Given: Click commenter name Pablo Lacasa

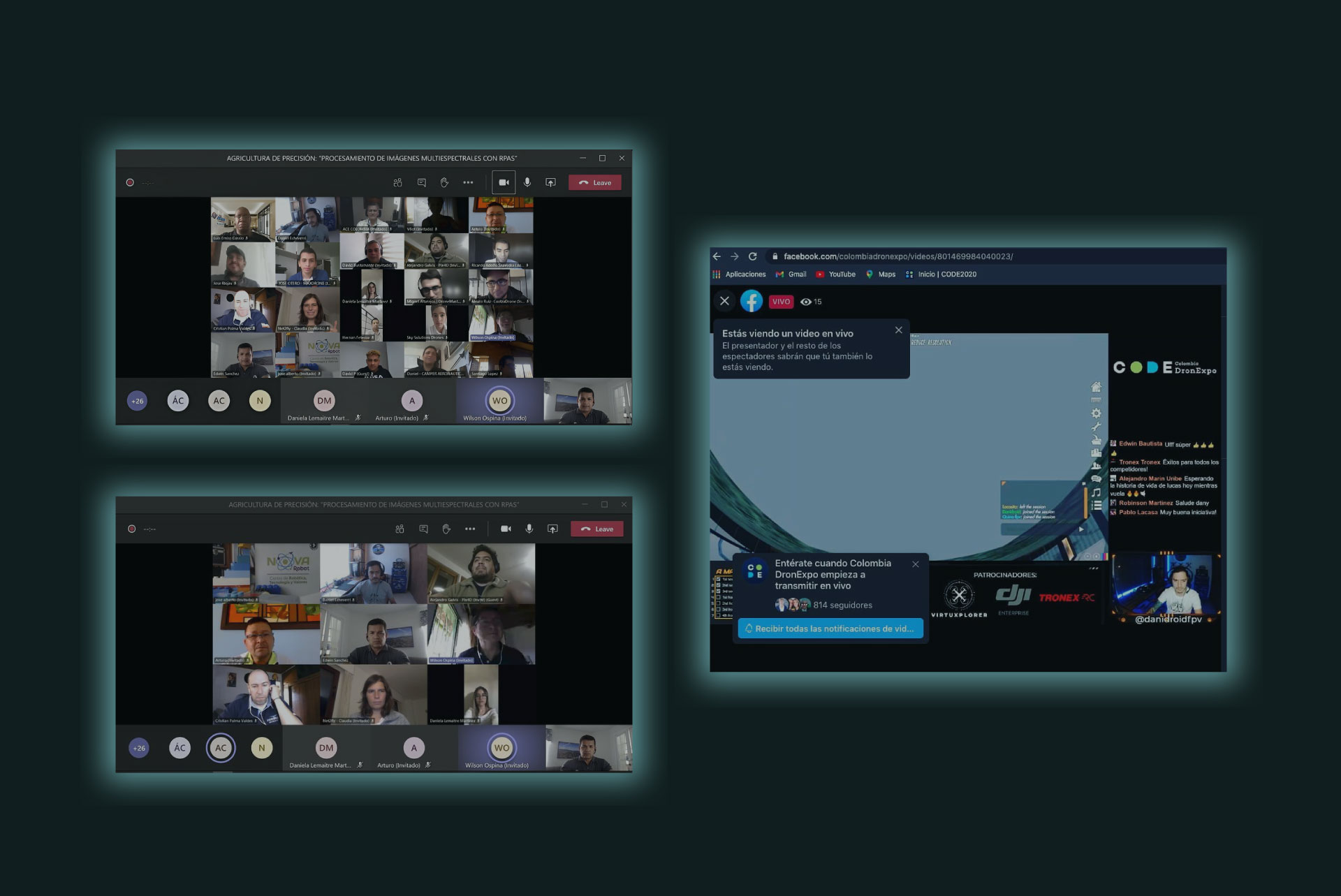Looking at the screenshot, I should click(1138, 512).
